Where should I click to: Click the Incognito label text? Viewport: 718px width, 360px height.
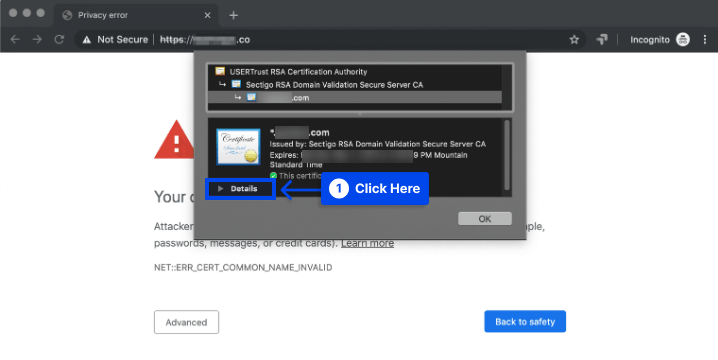tap(650, 40)
